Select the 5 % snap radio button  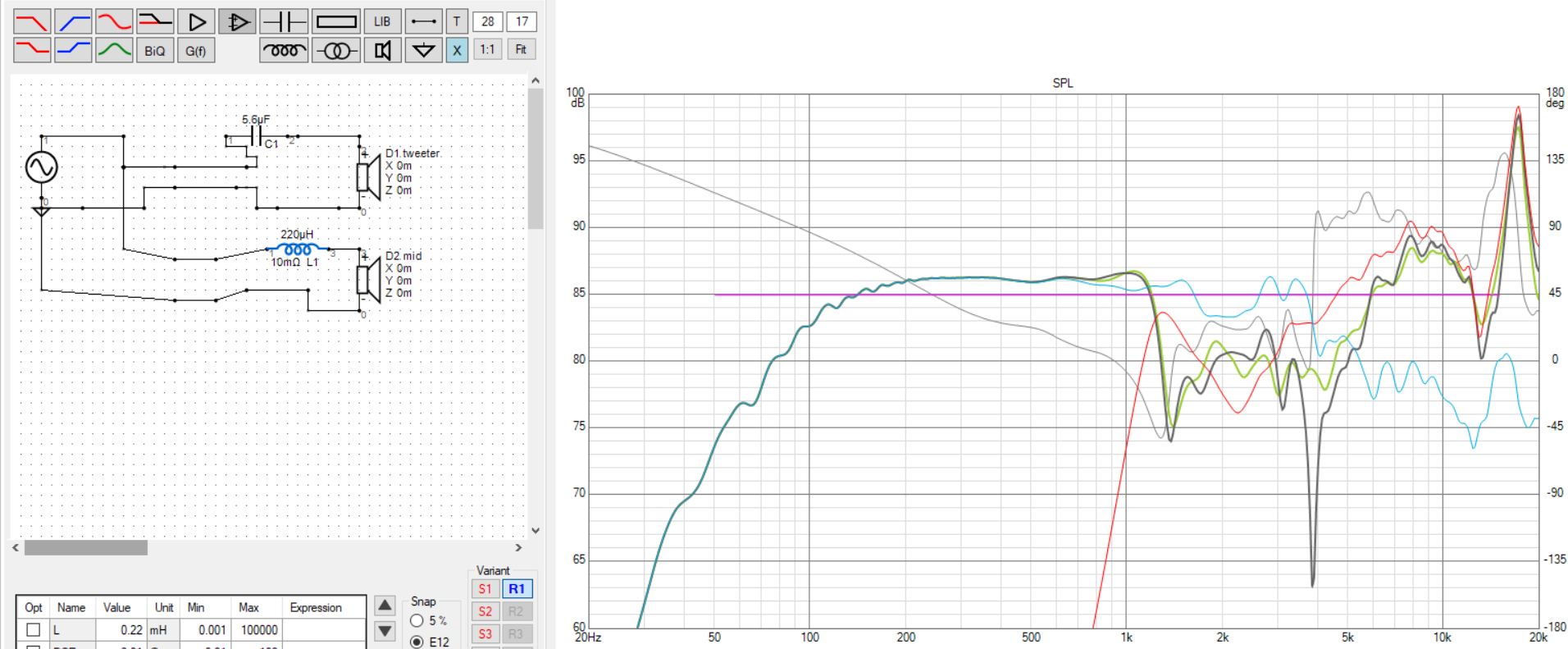coord(417,621)
